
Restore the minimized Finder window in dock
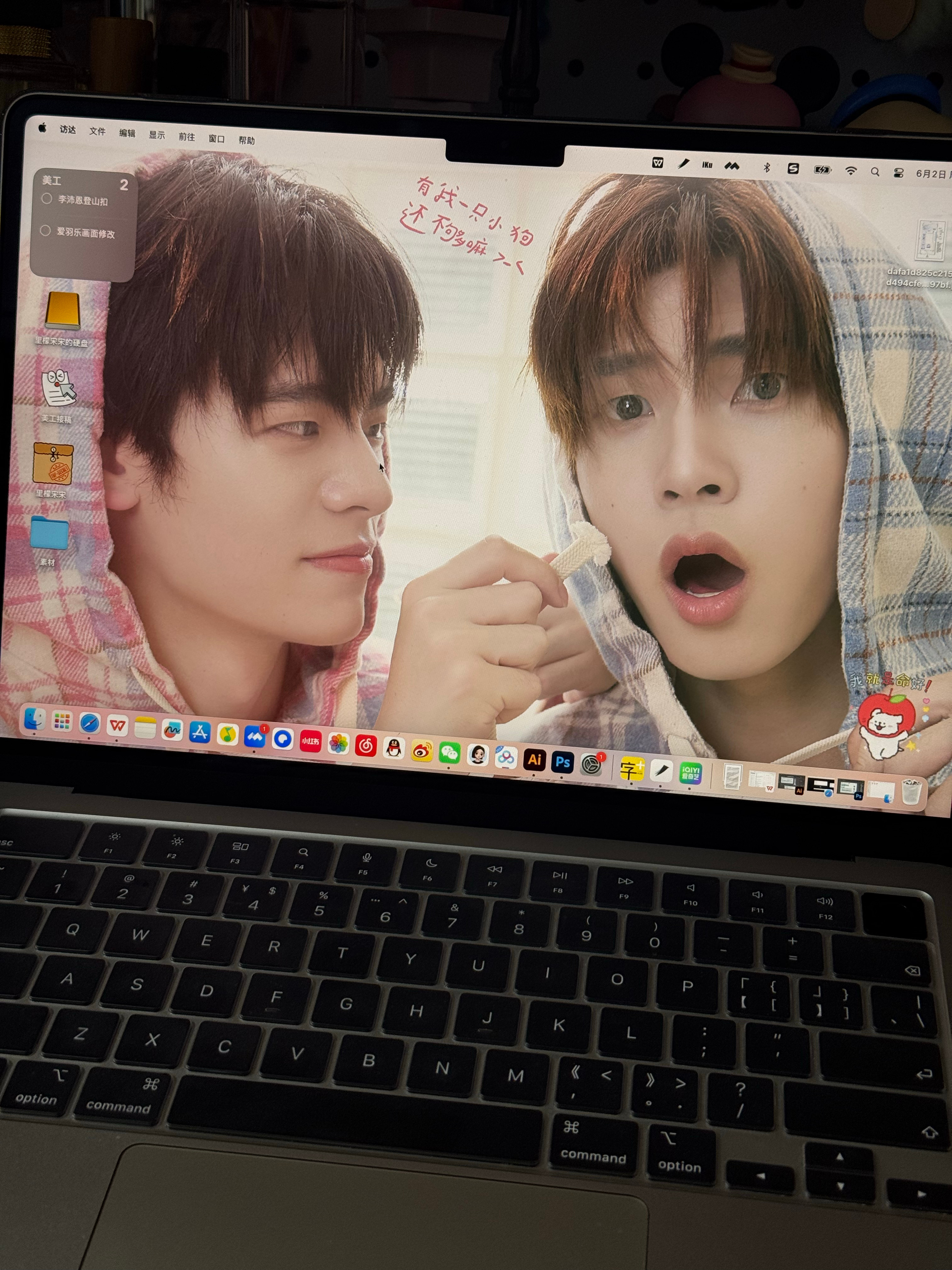point(881,791)
